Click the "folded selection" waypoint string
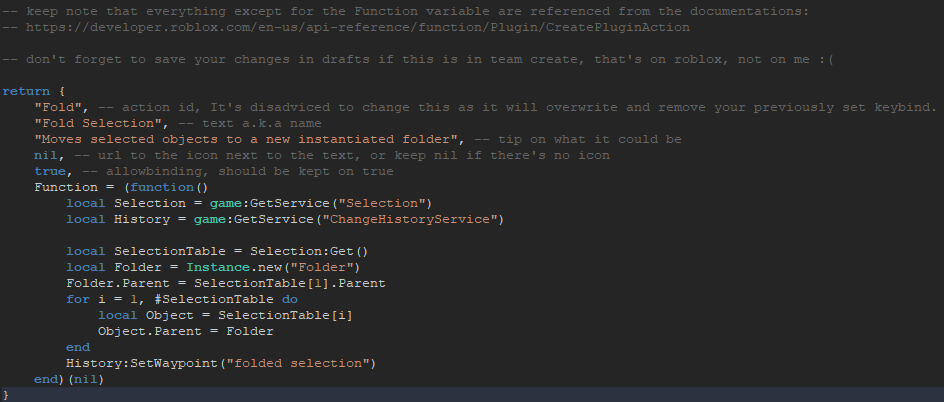Screen dimensions: 944x402 click(x=297, y=363)
